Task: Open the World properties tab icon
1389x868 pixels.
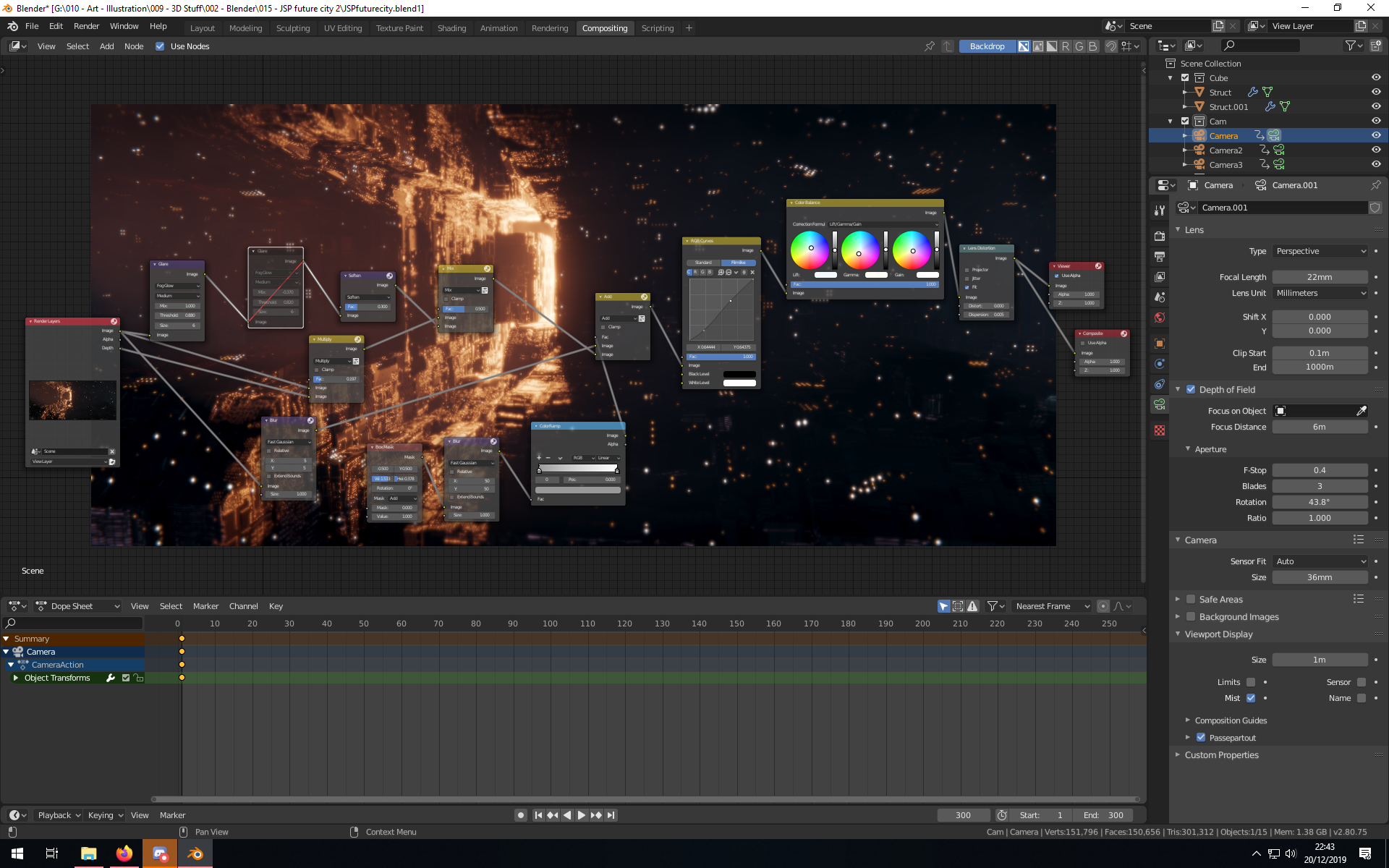Action: pyautogui.click(x=1160, y=318)
